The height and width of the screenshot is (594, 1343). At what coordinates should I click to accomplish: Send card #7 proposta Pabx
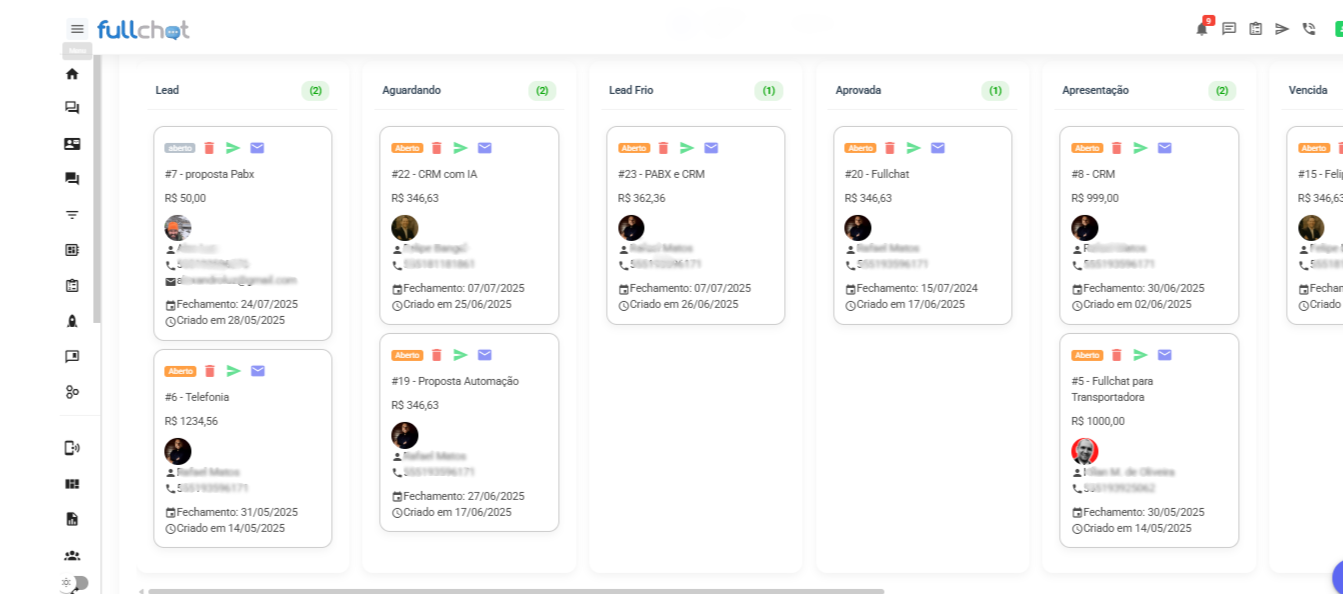(x=233, y=148)
